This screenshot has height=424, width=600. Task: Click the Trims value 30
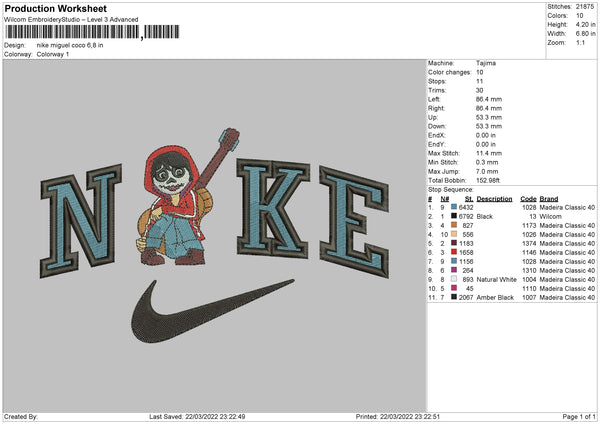click(479, 90)
